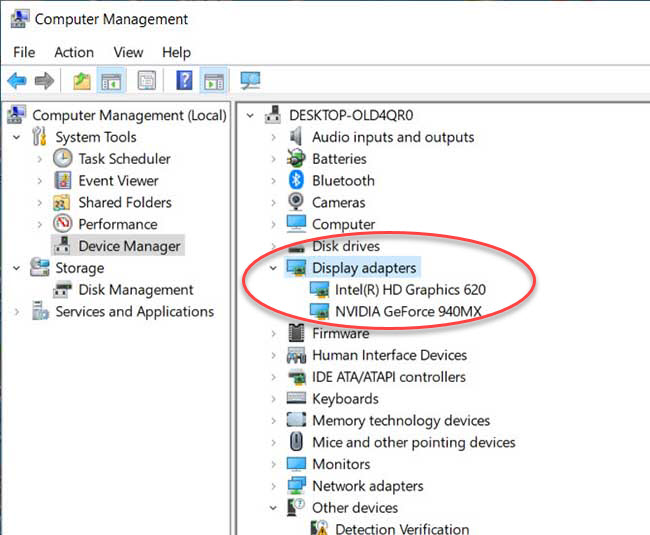The image size is (650, 535).
Task: Click the Batteries icon
Action: tap(296, 159)
